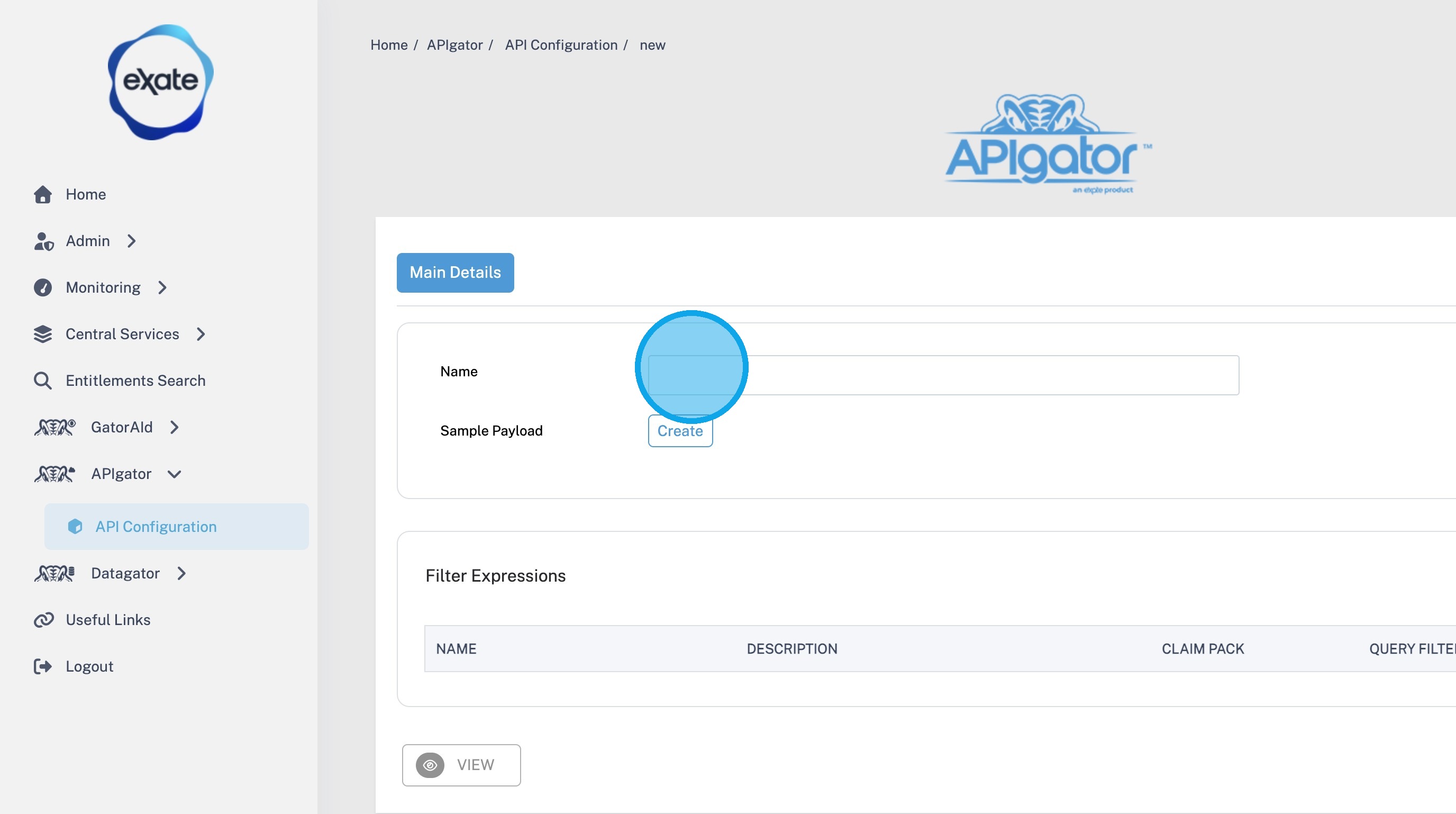Click the APIgator banner logo
This screenshot has width=1456, height=814.
coord(1049,144)
